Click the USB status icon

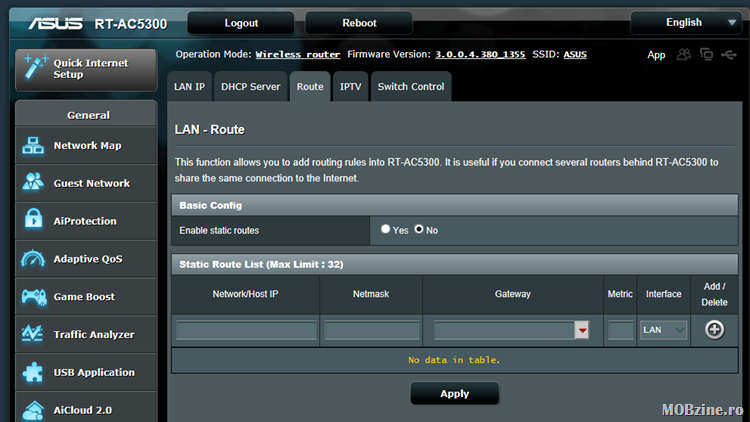[729, 55]
